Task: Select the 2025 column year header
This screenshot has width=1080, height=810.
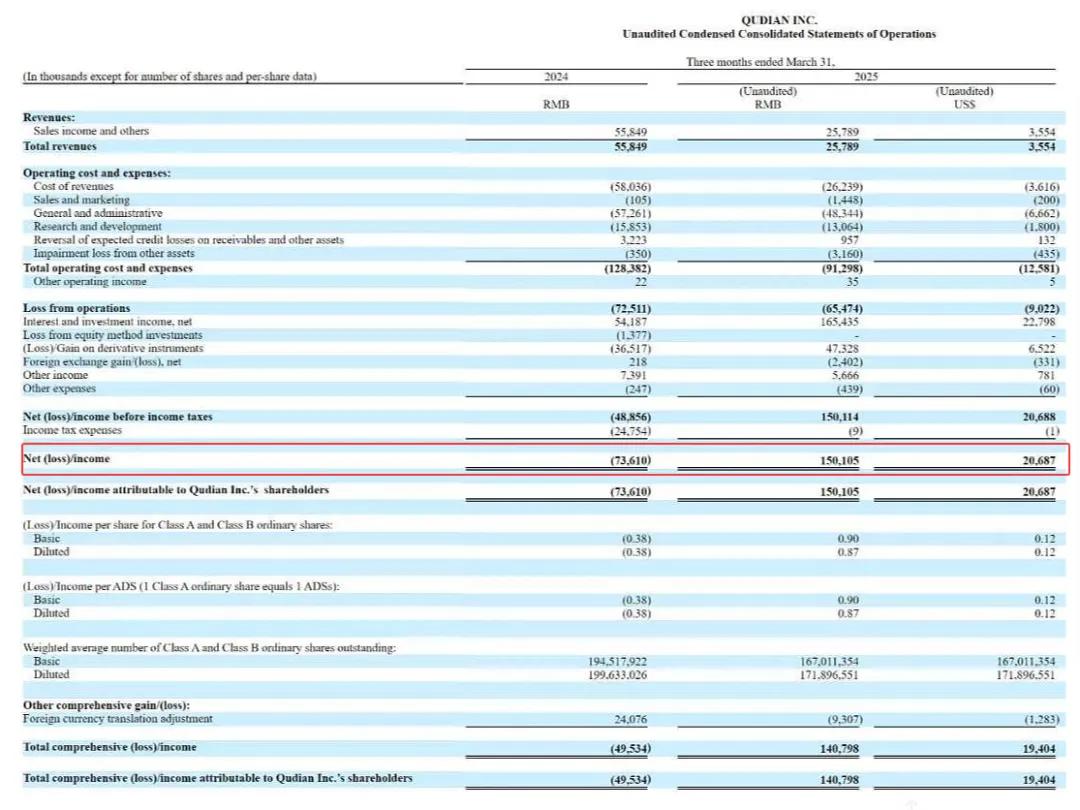Action: click(866, 76)
